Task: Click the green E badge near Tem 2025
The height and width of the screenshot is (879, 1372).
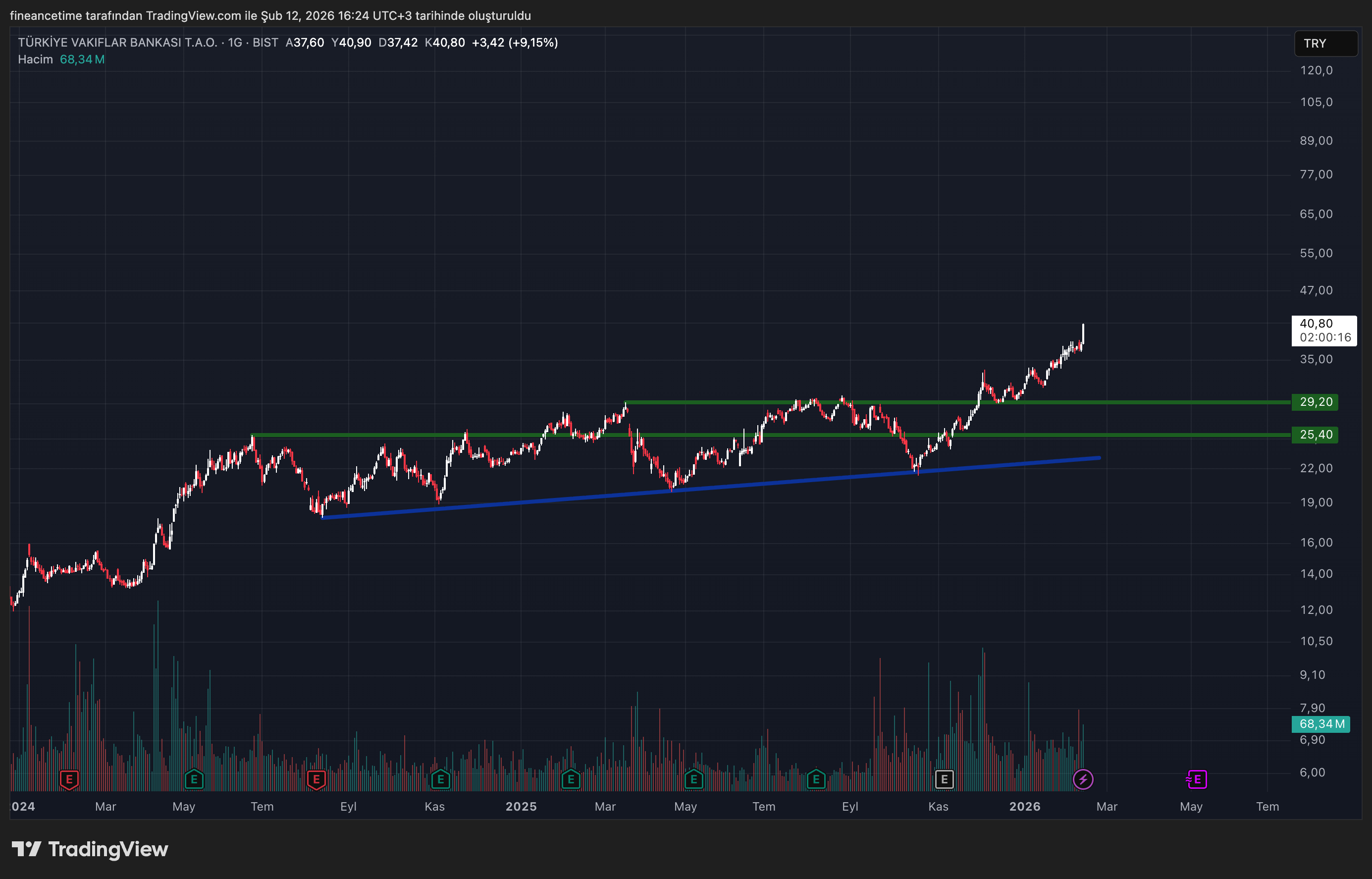Action: 816,779
